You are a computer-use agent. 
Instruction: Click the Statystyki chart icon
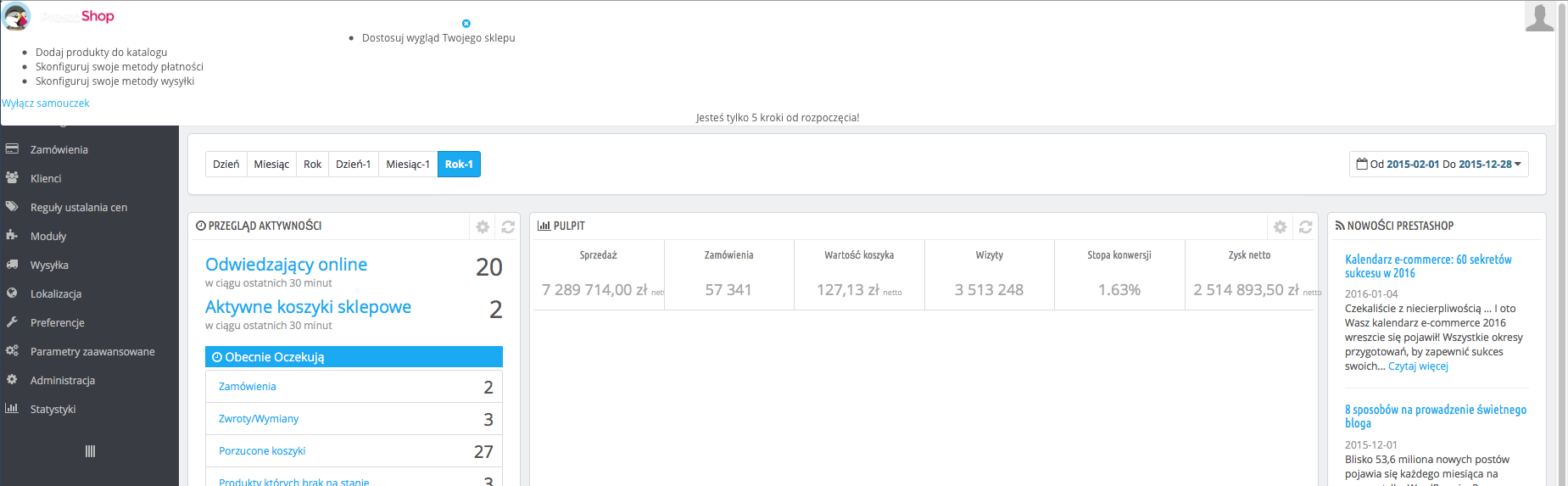[12, 409]
